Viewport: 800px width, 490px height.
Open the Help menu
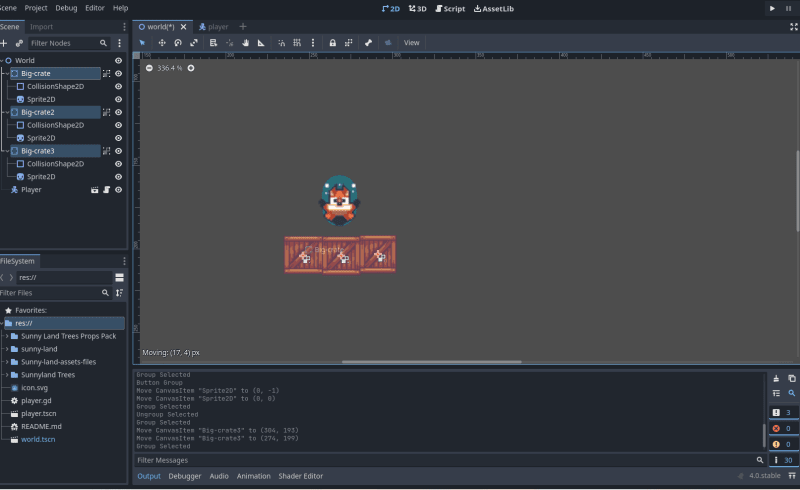(x=120, y=8)
